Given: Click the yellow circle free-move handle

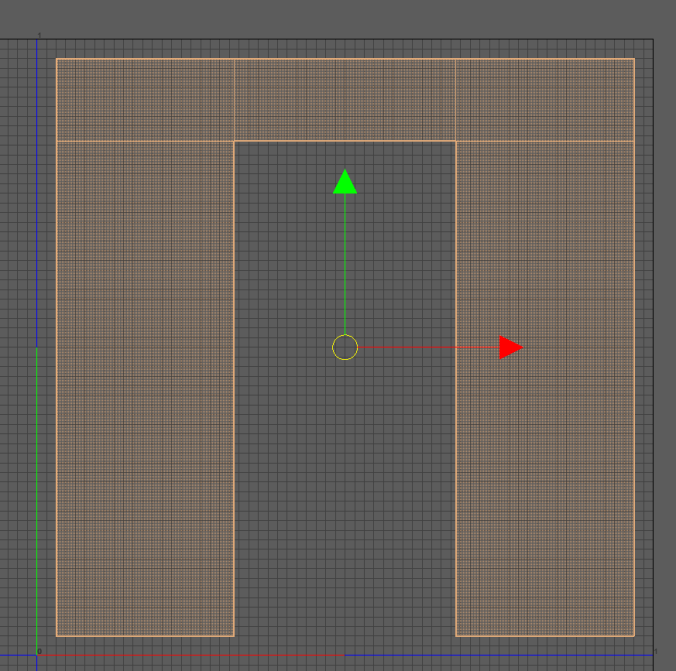Looking at the screenshot, I should pos(345,347).
